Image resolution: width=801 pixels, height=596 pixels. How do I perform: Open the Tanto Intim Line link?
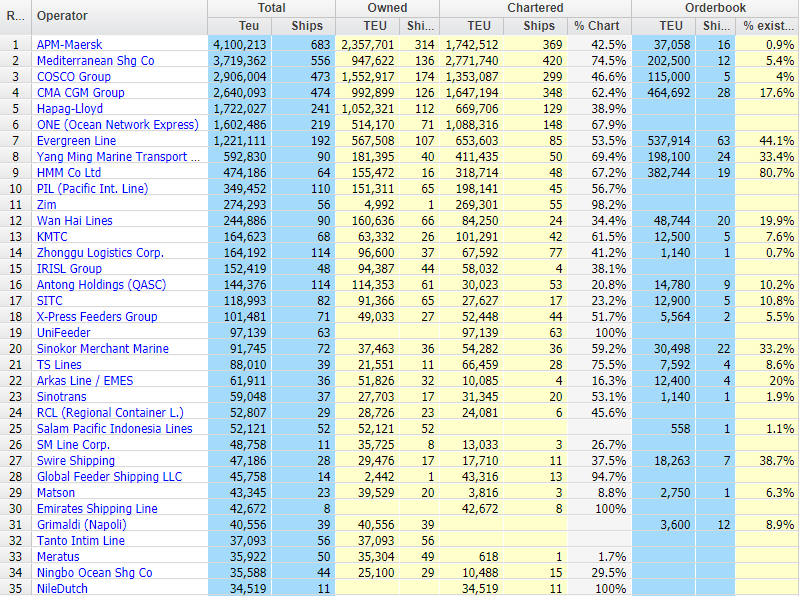click(x=81, y=541)
